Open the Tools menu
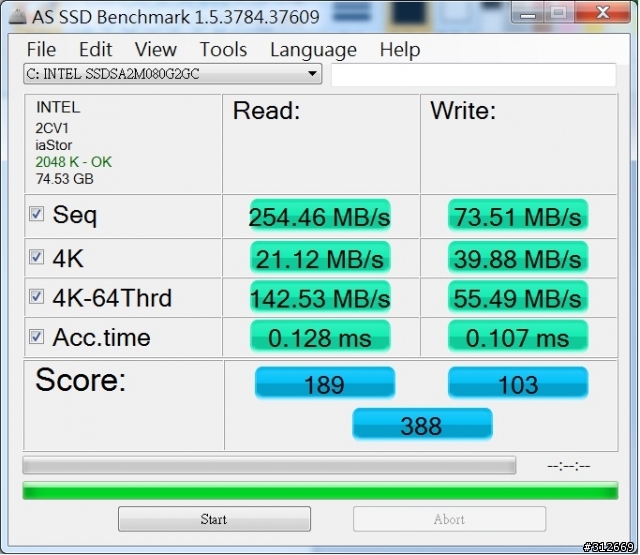 [x=223, y=50]
